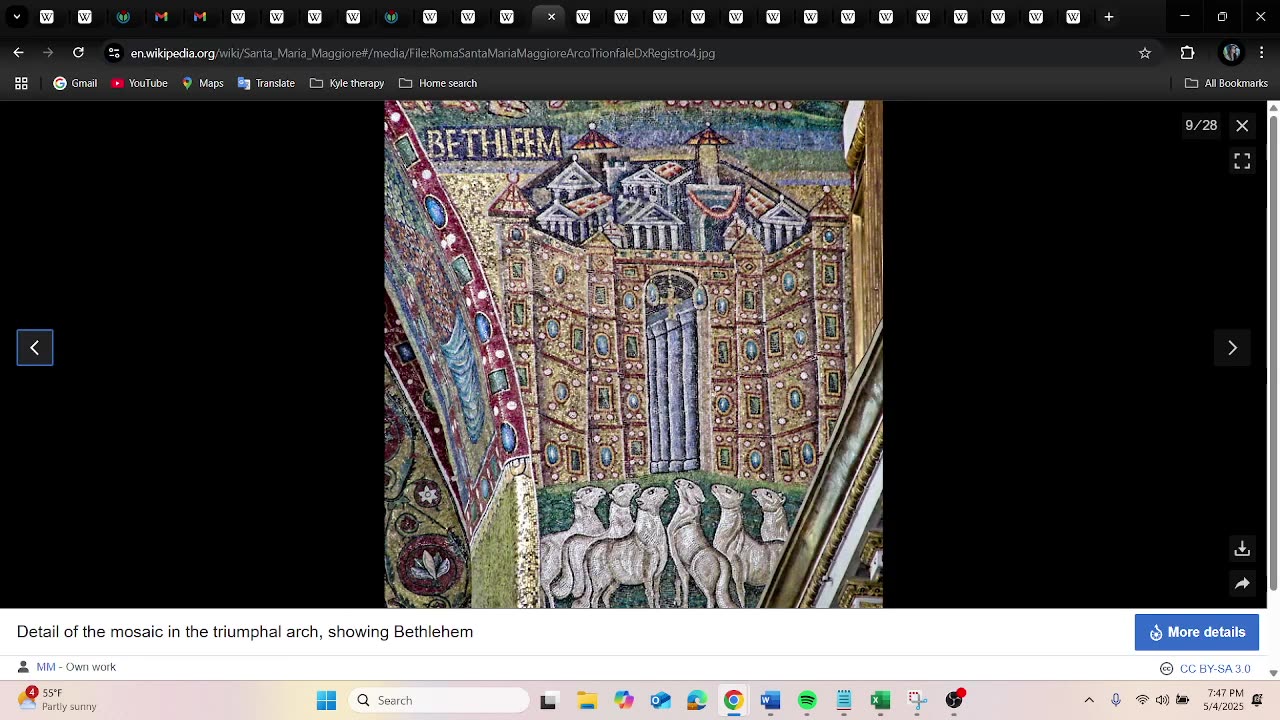Share or embed this file

pyautogui.click(x=1242, y=584)
